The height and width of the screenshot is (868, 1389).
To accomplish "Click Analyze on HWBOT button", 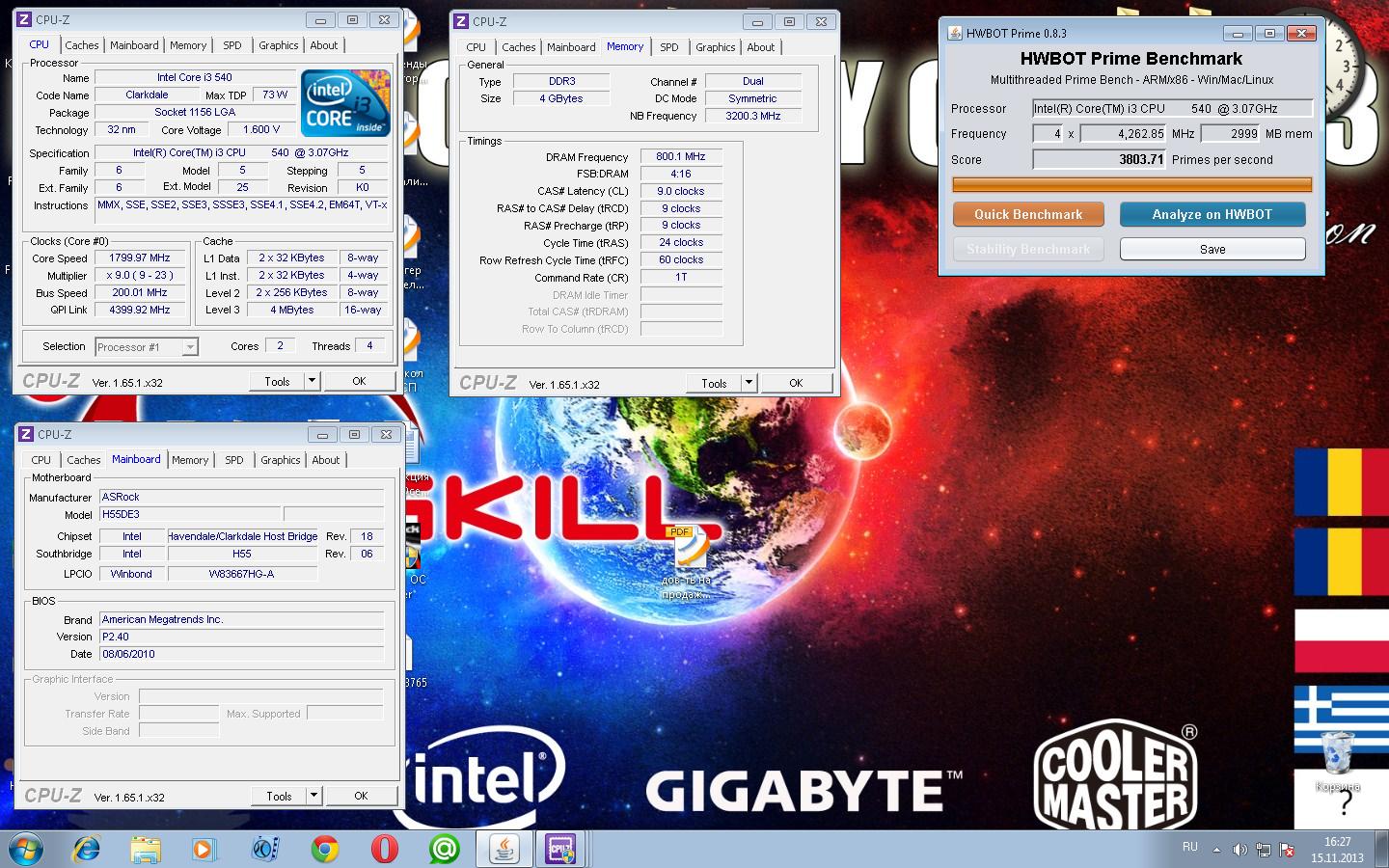I will coord(1212,214).
